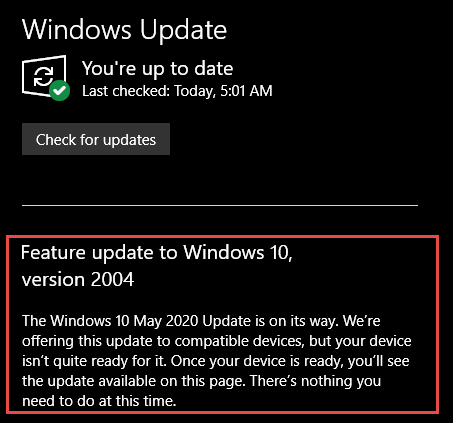Click the 5:01 AM timestamp
Screen dimensions: 453x423
[246, 91]
